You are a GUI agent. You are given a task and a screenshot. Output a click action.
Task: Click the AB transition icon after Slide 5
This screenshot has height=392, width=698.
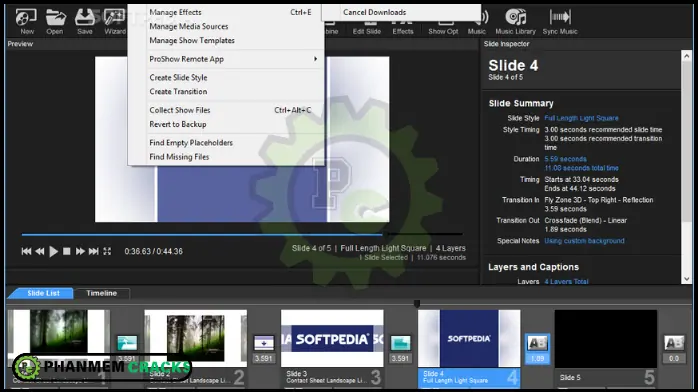point(674,343)
